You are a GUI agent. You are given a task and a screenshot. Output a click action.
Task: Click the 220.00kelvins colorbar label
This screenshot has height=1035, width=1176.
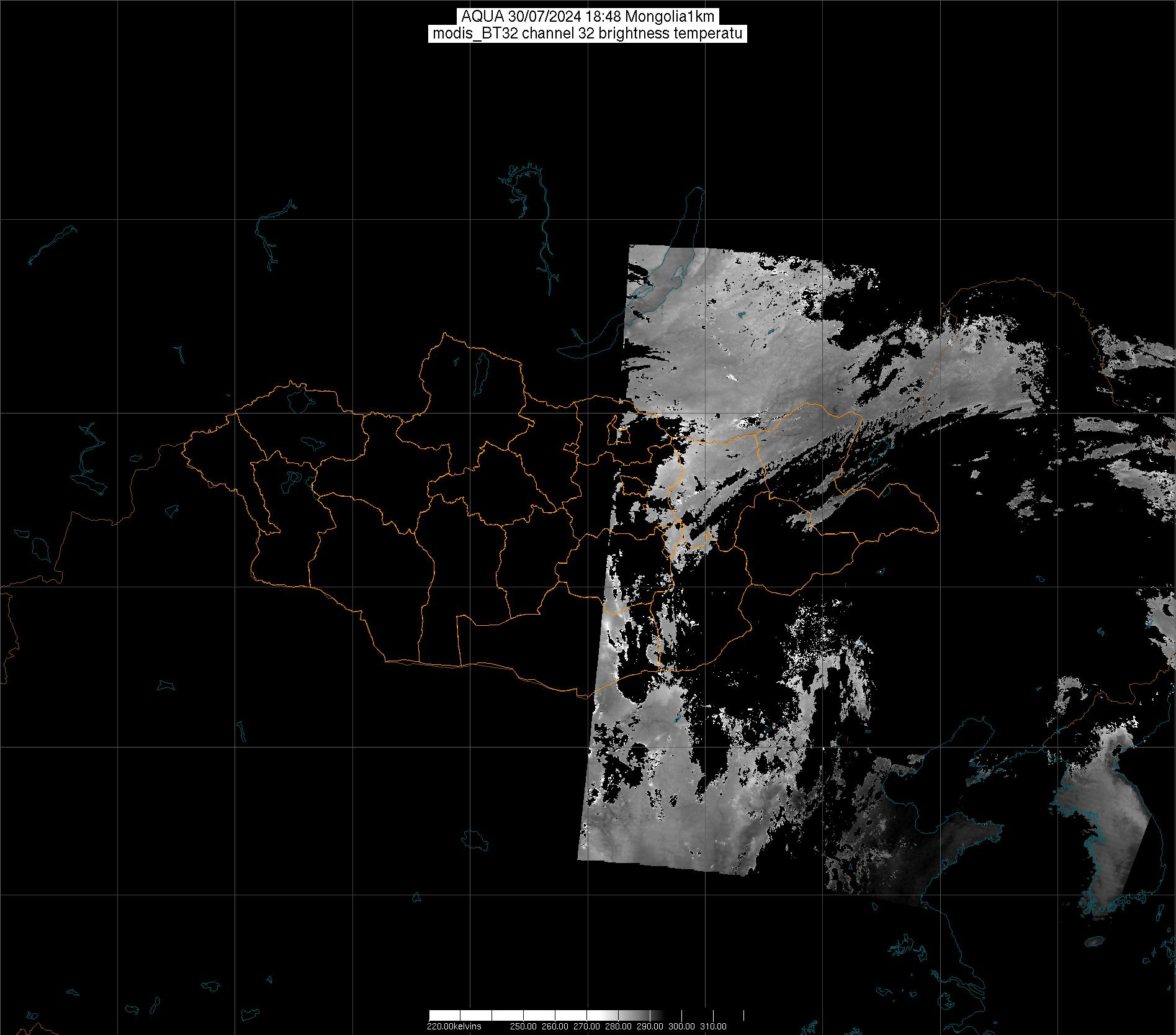click(454, 1026)
